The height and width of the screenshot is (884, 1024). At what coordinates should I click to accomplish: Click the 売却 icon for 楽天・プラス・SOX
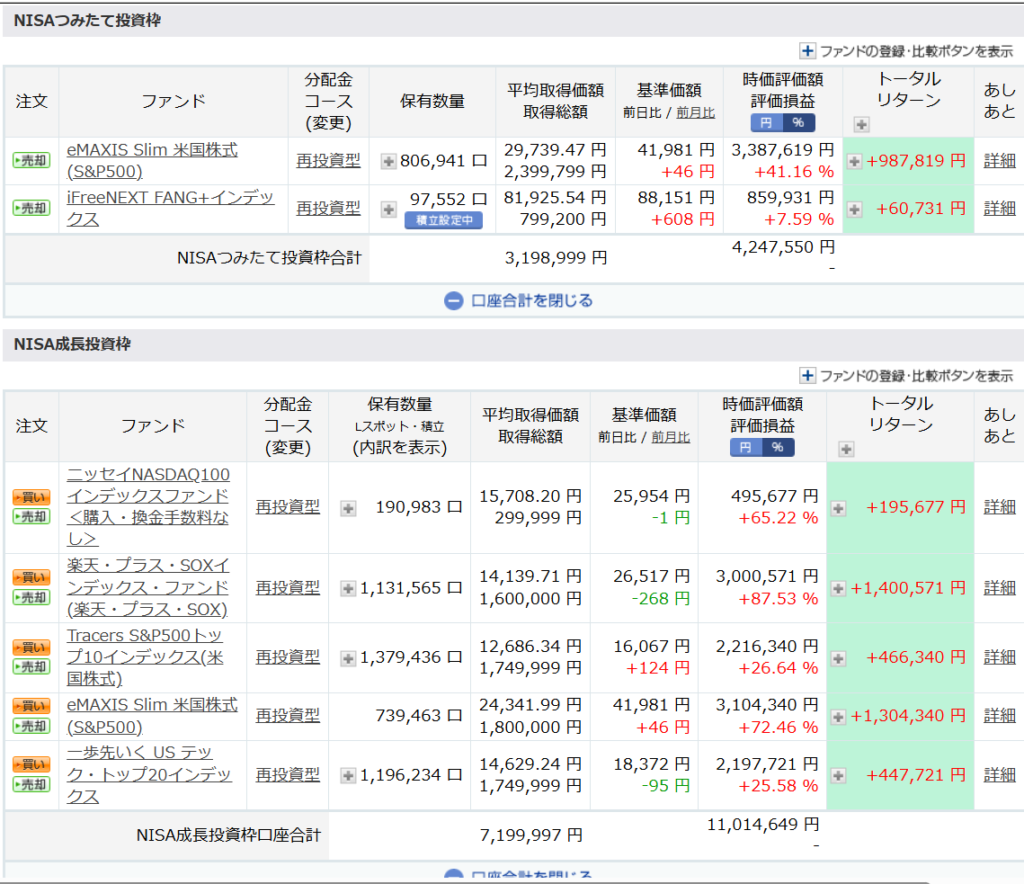click(x=31, y=597)
